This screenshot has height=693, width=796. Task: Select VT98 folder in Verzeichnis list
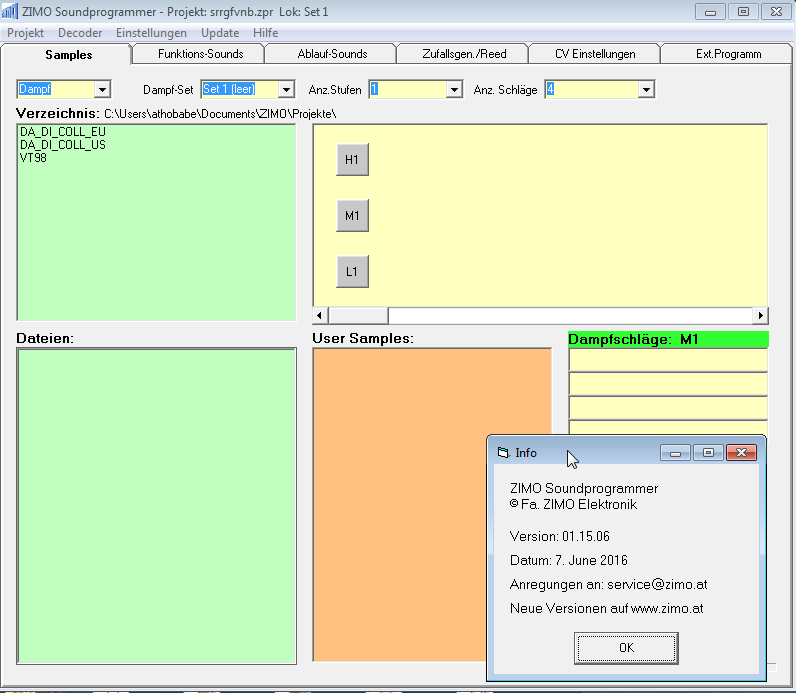(x=34, y=158)
